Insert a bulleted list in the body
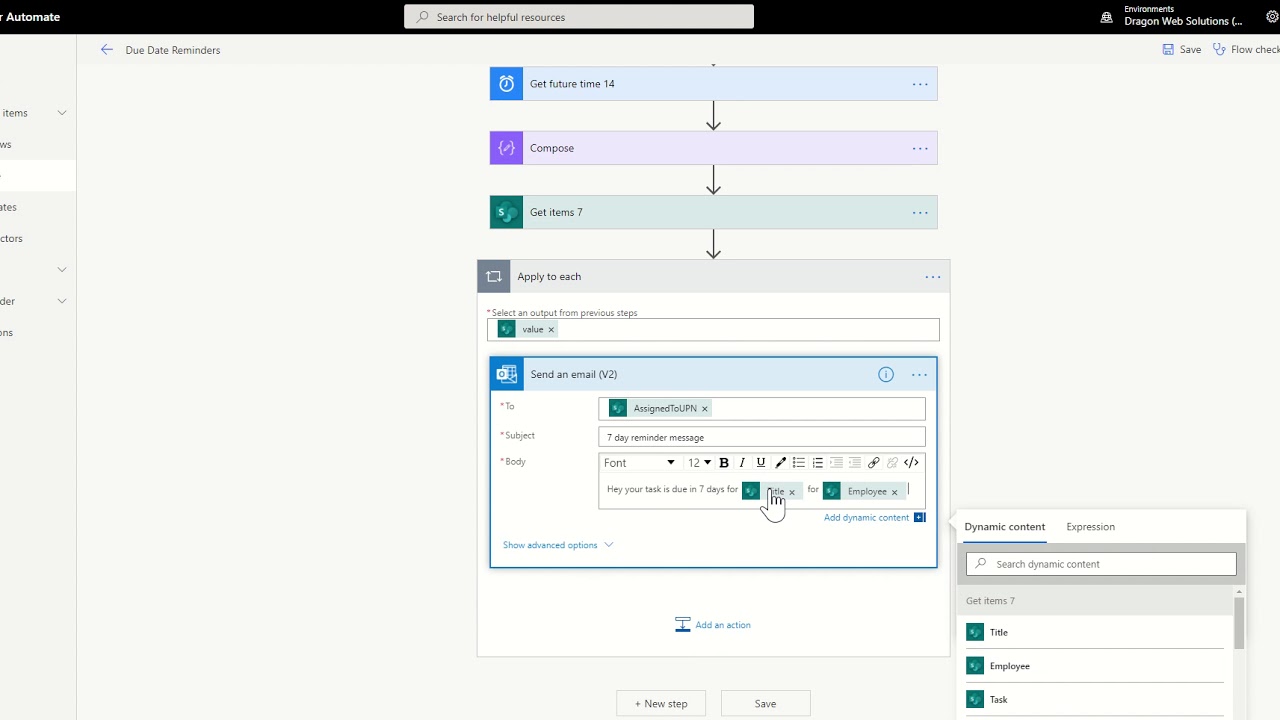1280x720 pixels. coord(798,462)
